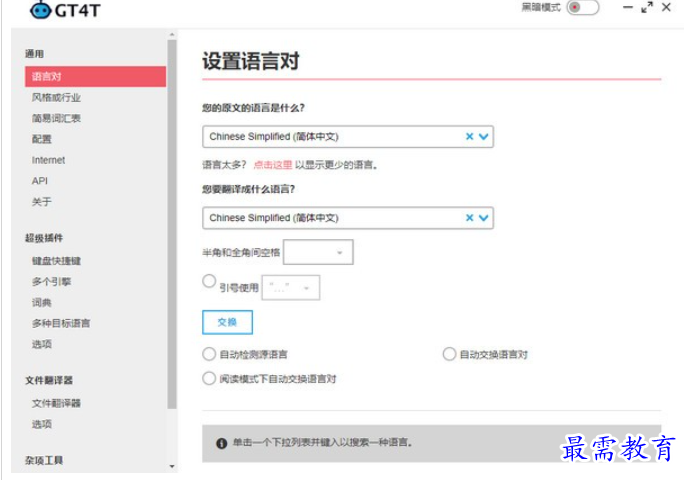Enable the 引号使用 radio option

[209, 281]
